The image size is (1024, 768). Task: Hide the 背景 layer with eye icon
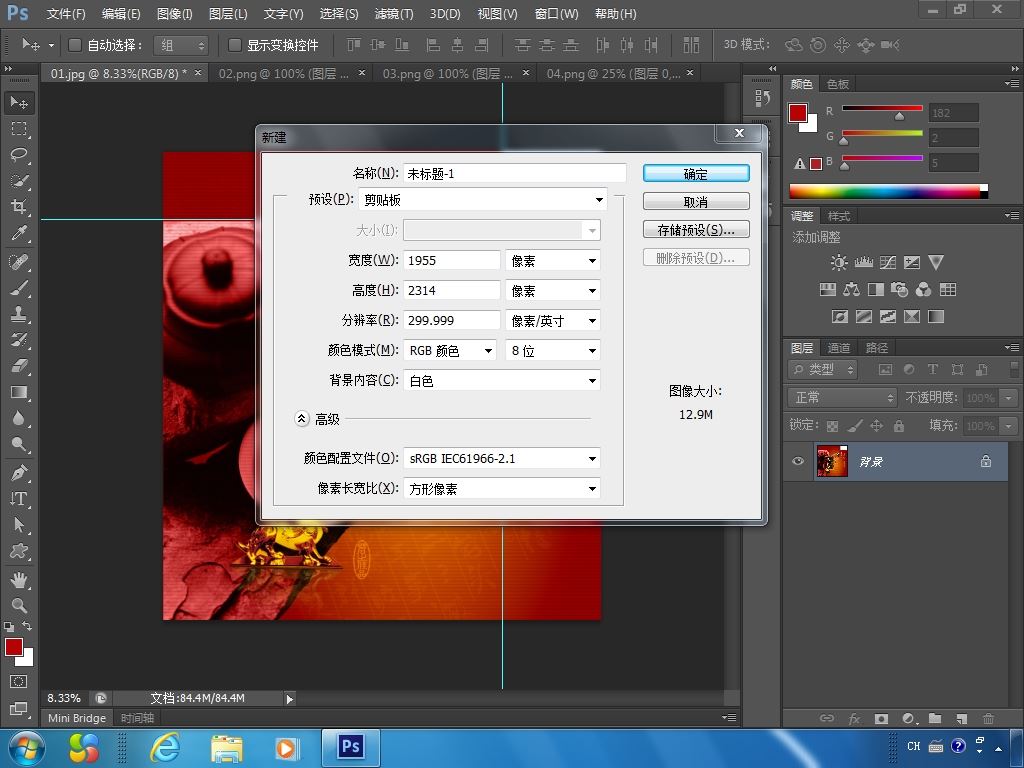(798, 462)
